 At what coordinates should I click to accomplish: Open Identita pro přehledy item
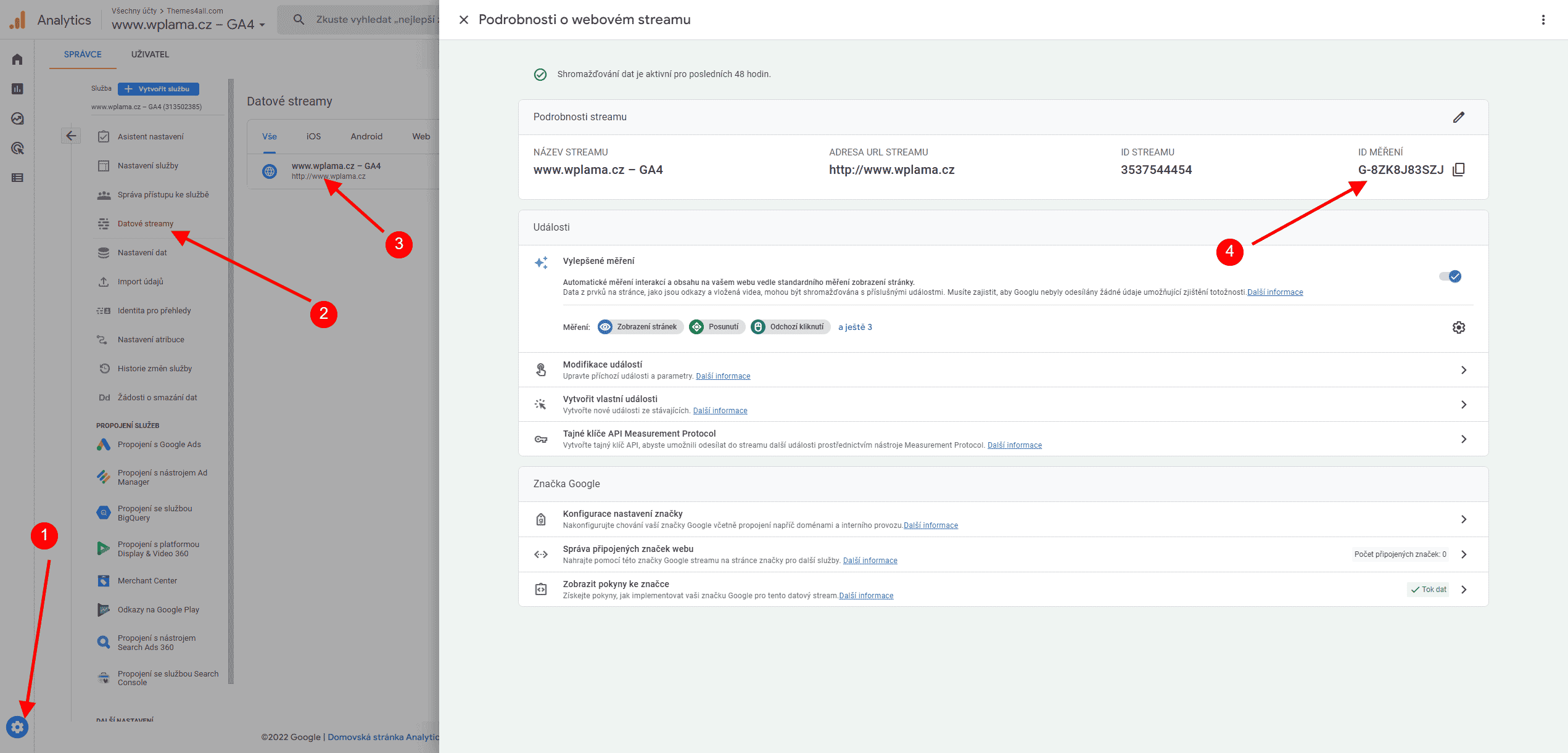click(x=154, y=311)
